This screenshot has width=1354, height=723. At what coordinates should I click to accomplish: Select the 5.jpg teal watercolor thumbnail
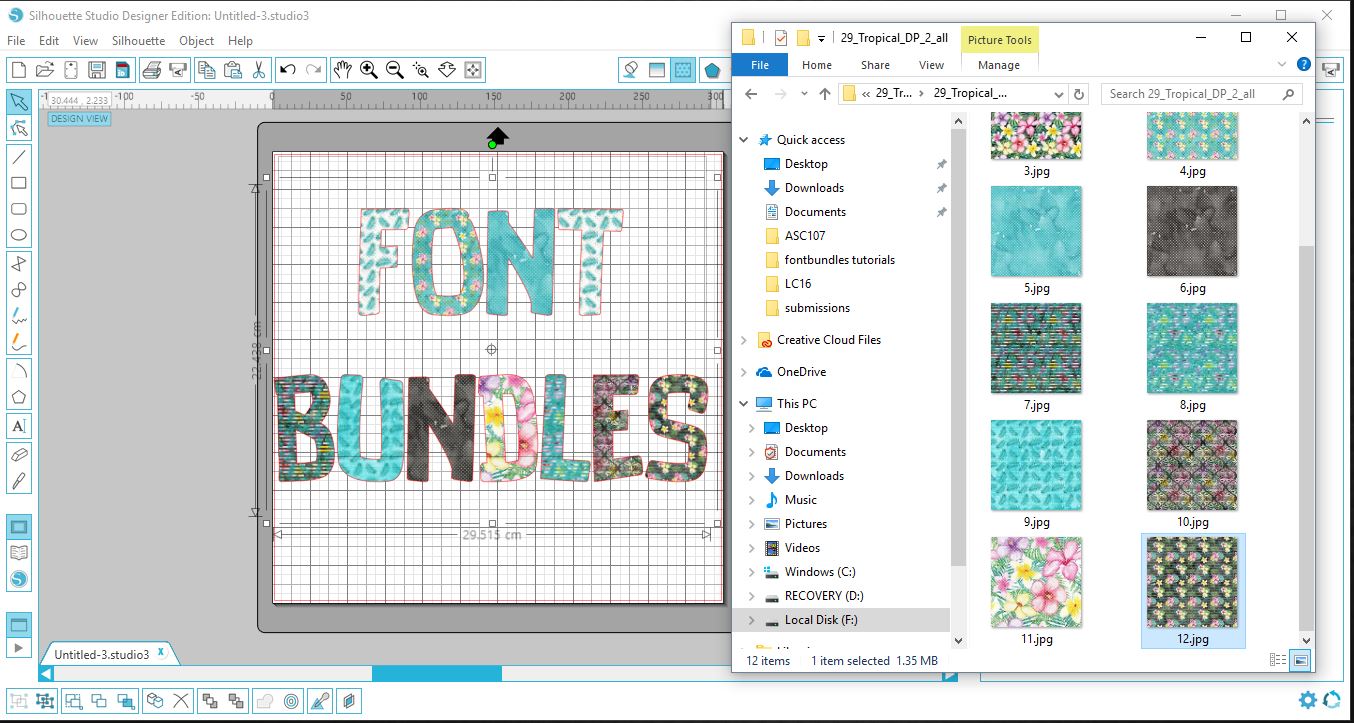click(1035, 231)
